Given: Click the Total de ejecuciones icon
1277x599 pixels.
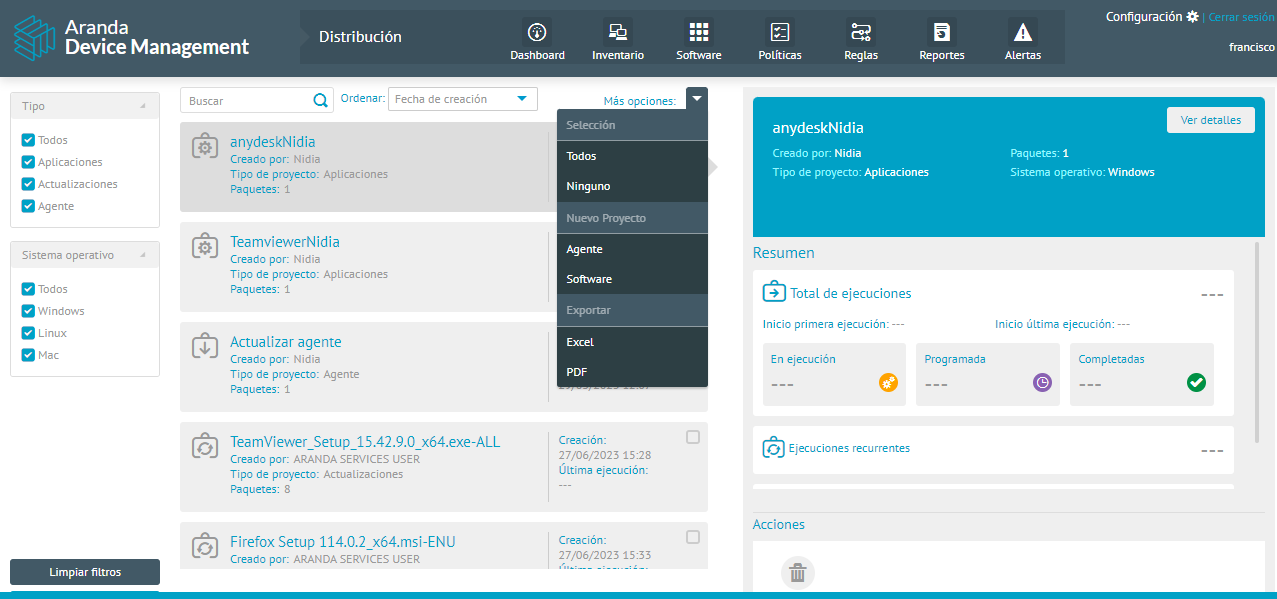Looking at the screenshot, I should click(774, 292).
